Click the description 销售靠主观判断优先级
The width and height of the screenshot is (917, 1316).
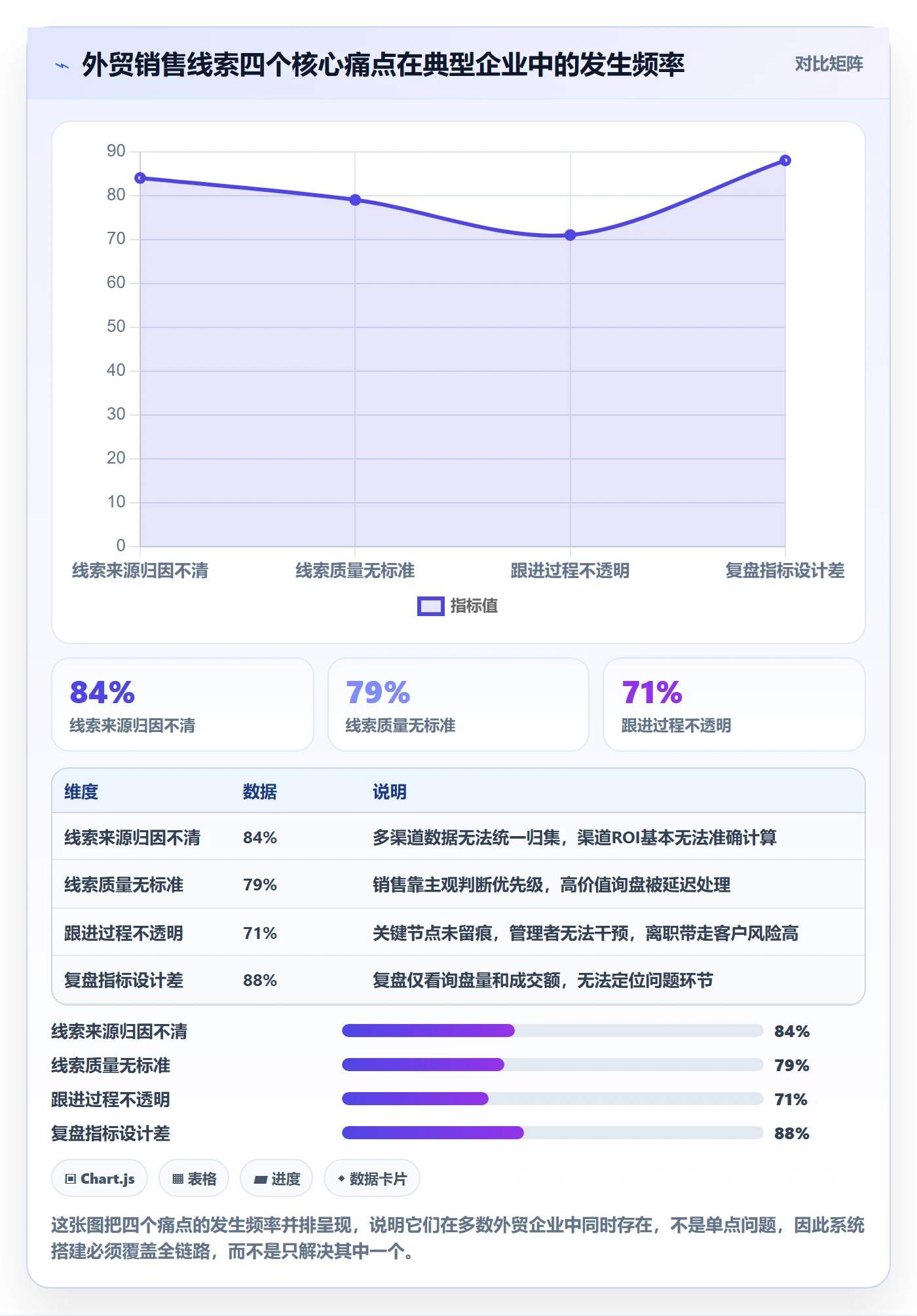pyautogui.click(x=552, y=885)
